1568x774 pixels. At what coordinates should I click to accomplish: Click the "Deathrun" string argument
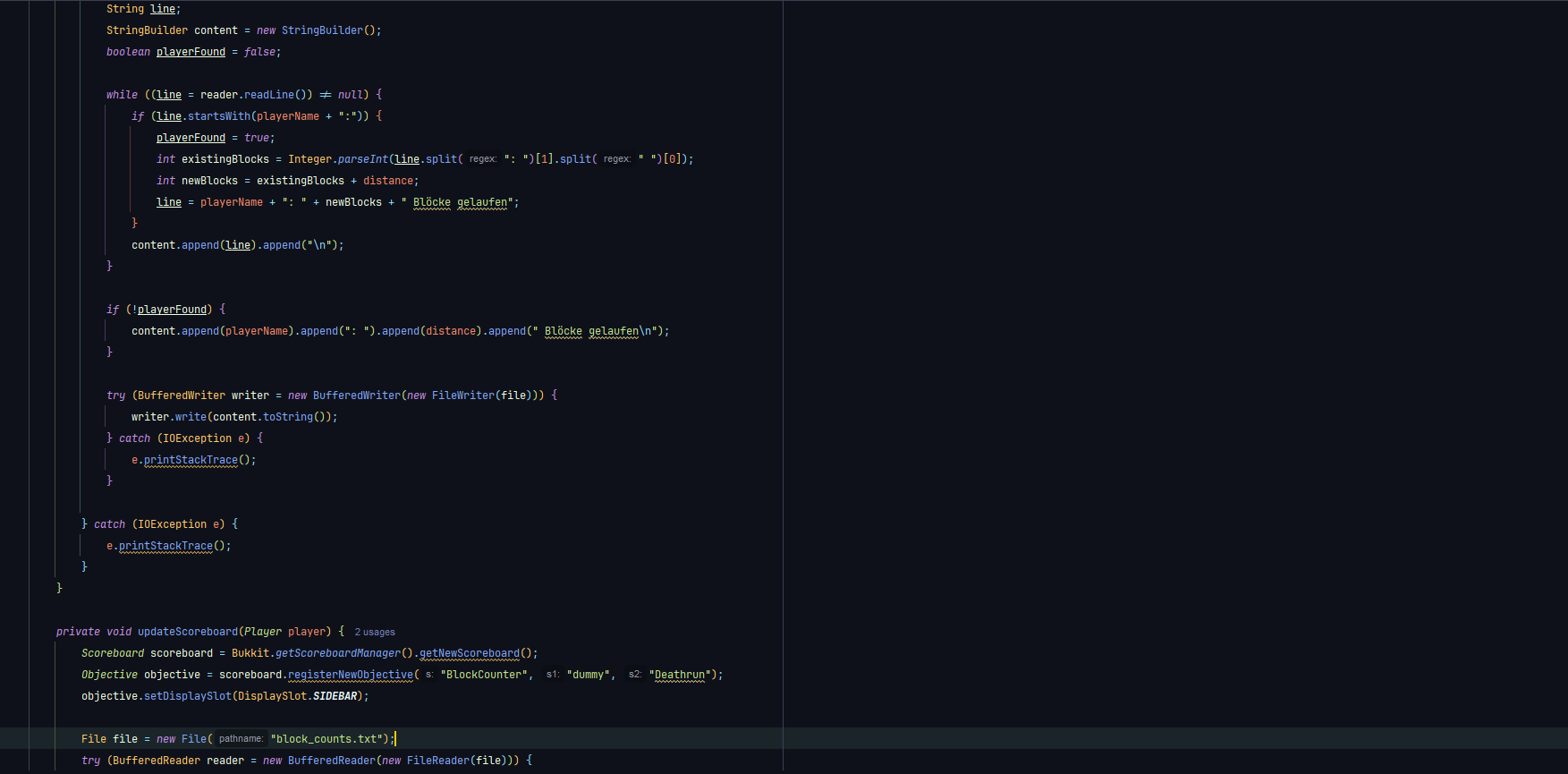[680, 675]
